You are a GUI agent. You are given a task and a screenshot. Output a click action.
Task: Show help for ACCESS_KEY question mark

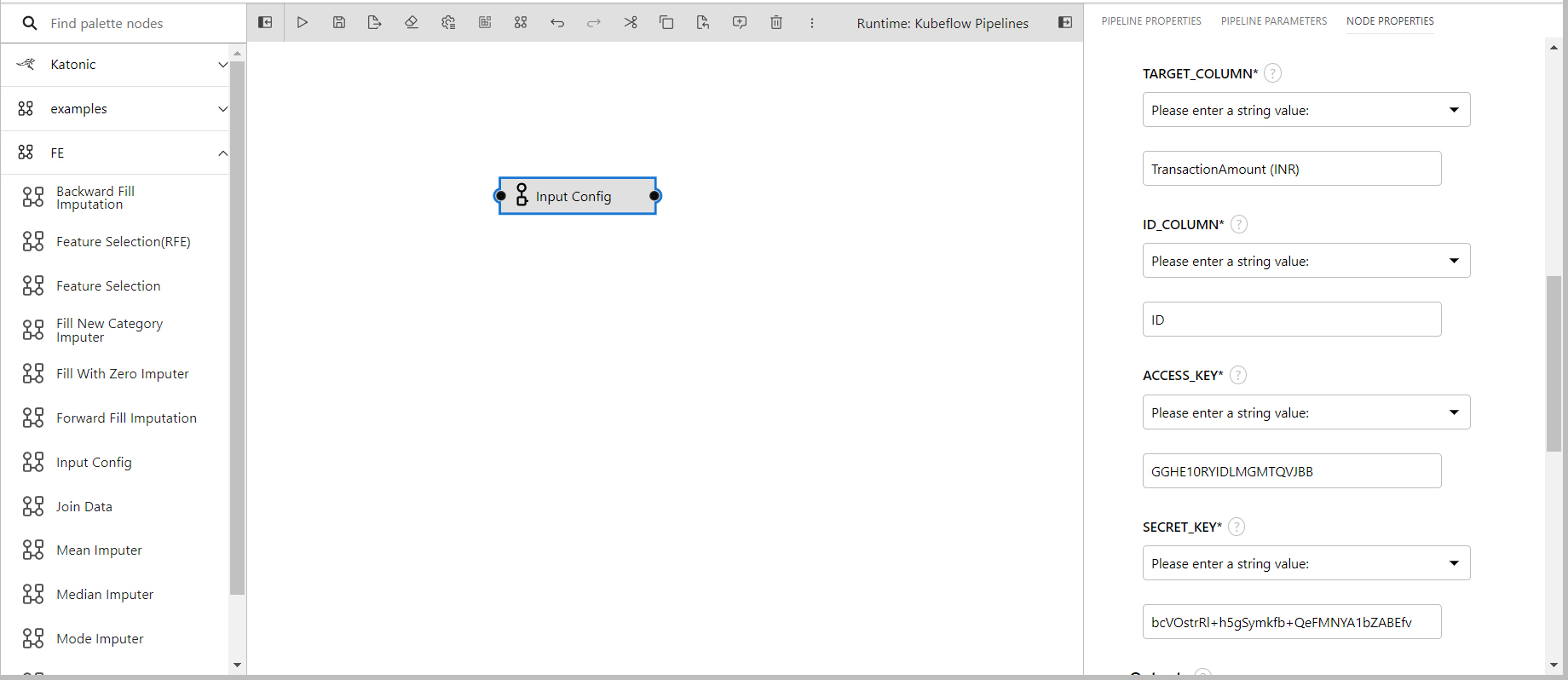tap(1238, 375)
